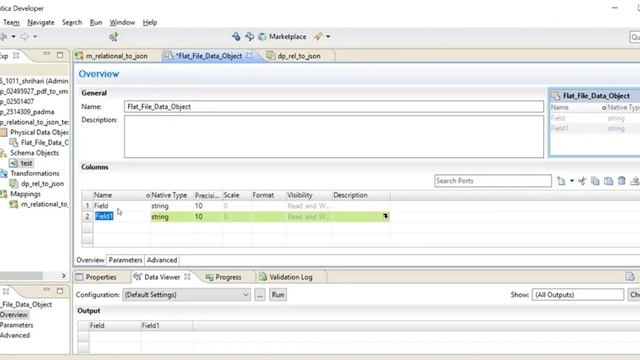Close the Flat_File_Data_Object editor tab
The height and width of the screenshot is (360, 640).
(249, 56)
